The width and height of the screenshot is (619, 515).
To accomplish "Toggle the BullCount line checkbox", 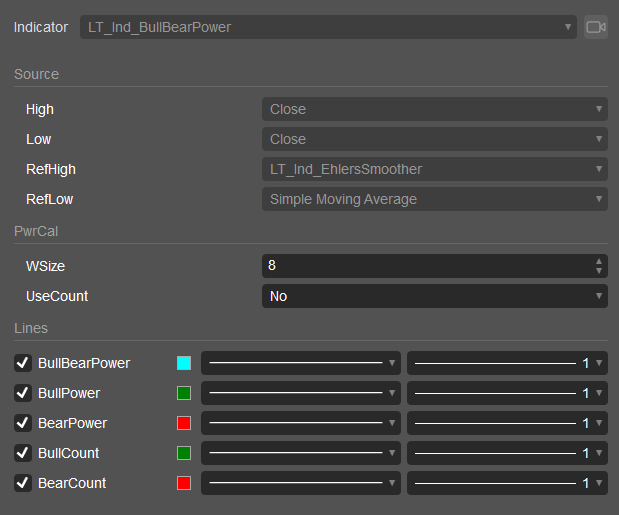I will point(23,453).
